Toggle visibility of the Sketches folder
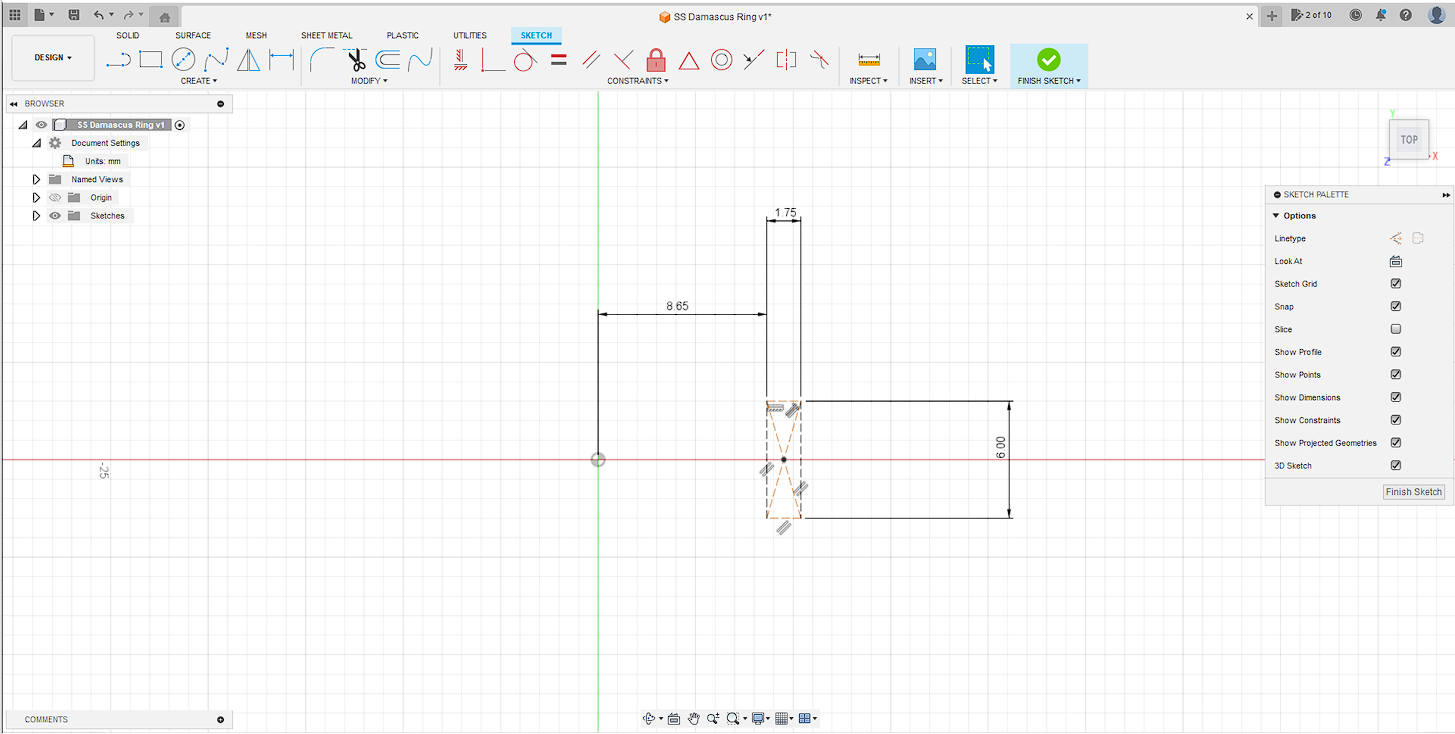Image resolution: width=1455 pixels, height=734 pixels. pyautogui.click(x=55, y=216)
